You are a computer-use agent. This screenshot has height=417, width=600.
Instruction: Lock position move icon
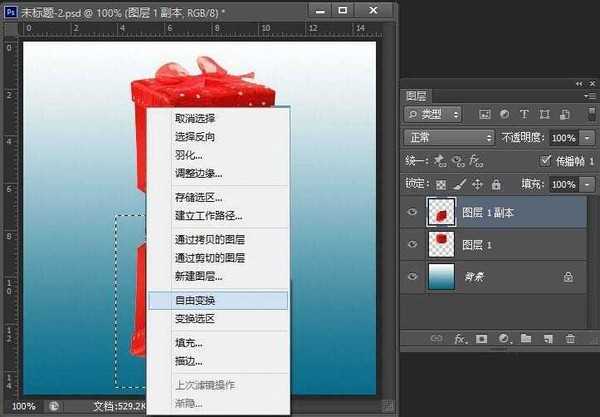point(477,185)
